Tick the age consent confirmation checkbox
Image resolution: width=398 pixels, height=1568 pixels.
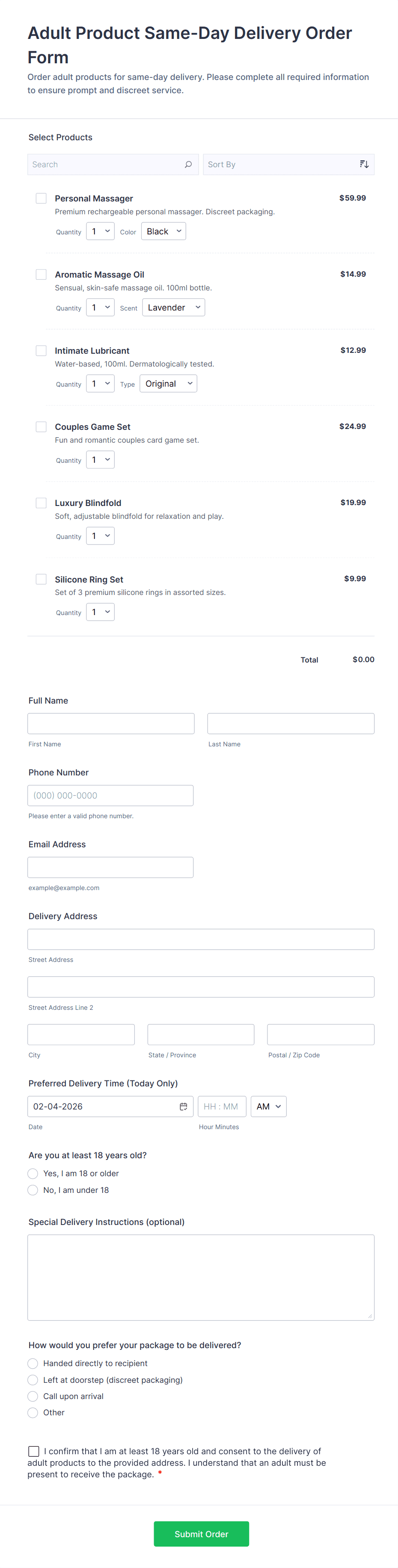tap(34, 1451)
